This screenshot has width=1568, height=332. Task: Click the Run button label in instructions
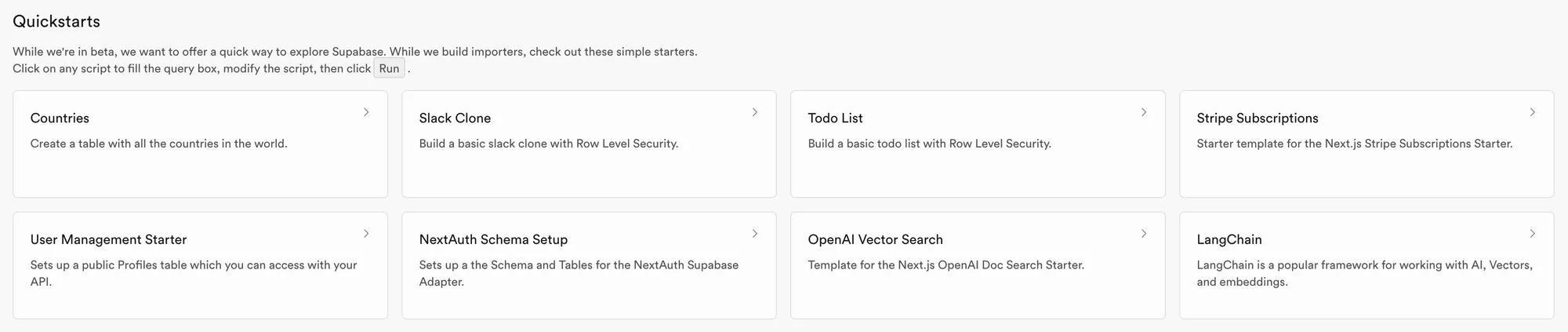[x=389, y=69]
